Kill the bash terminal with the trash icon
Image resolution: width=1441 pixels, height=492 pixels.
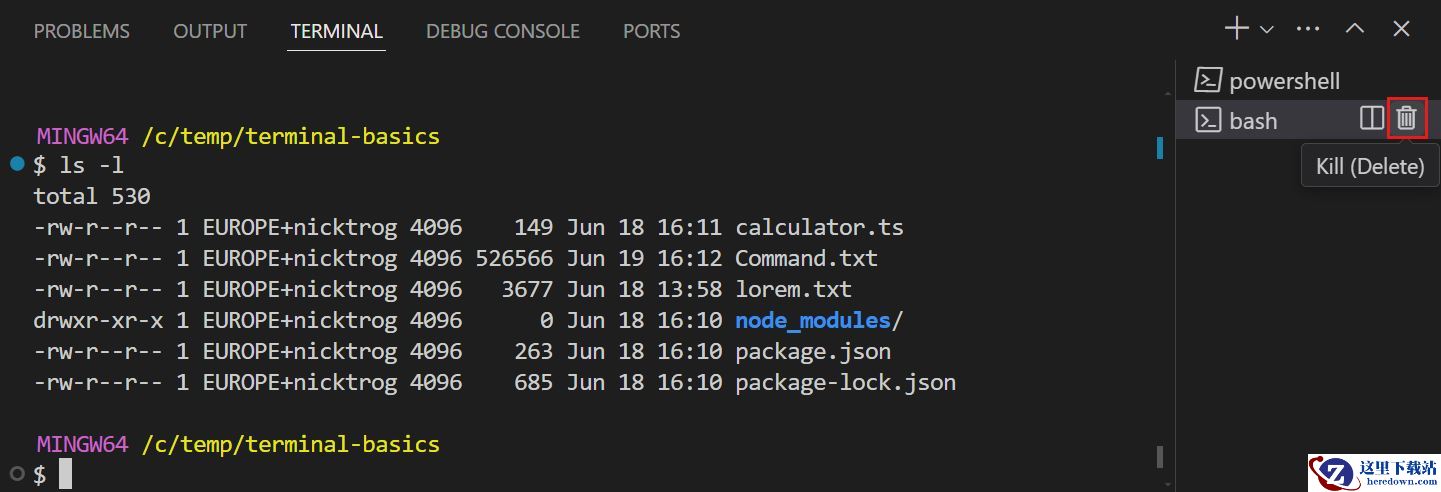(1407, 118)
